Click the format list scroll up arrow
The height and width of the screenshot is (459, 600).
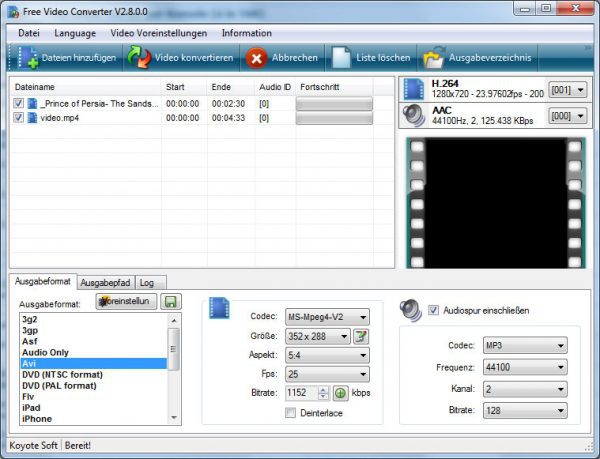pos(174,320)
